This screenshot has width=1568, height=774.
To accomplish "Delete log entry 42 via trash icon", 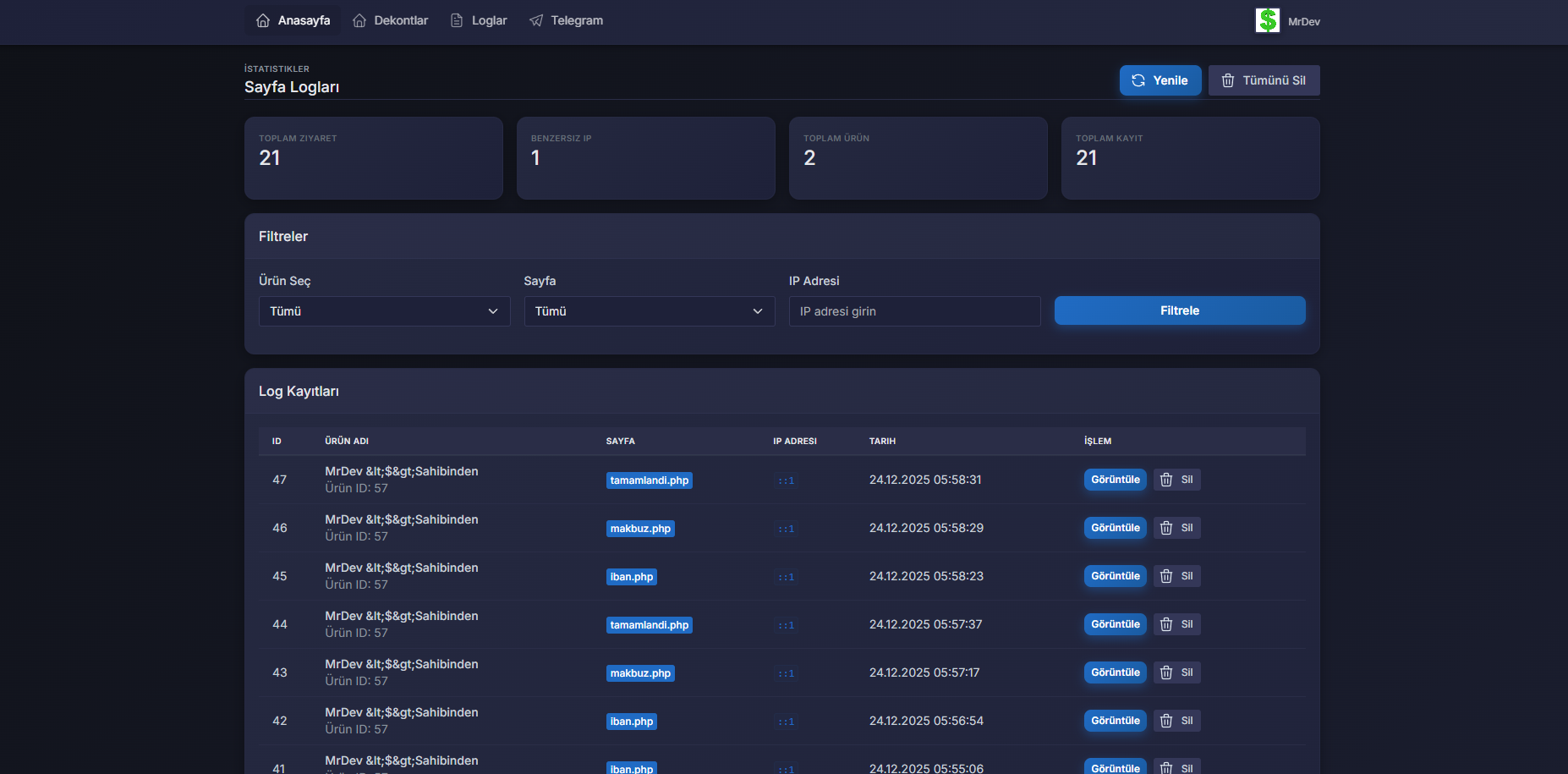I will pos(1177,721).
